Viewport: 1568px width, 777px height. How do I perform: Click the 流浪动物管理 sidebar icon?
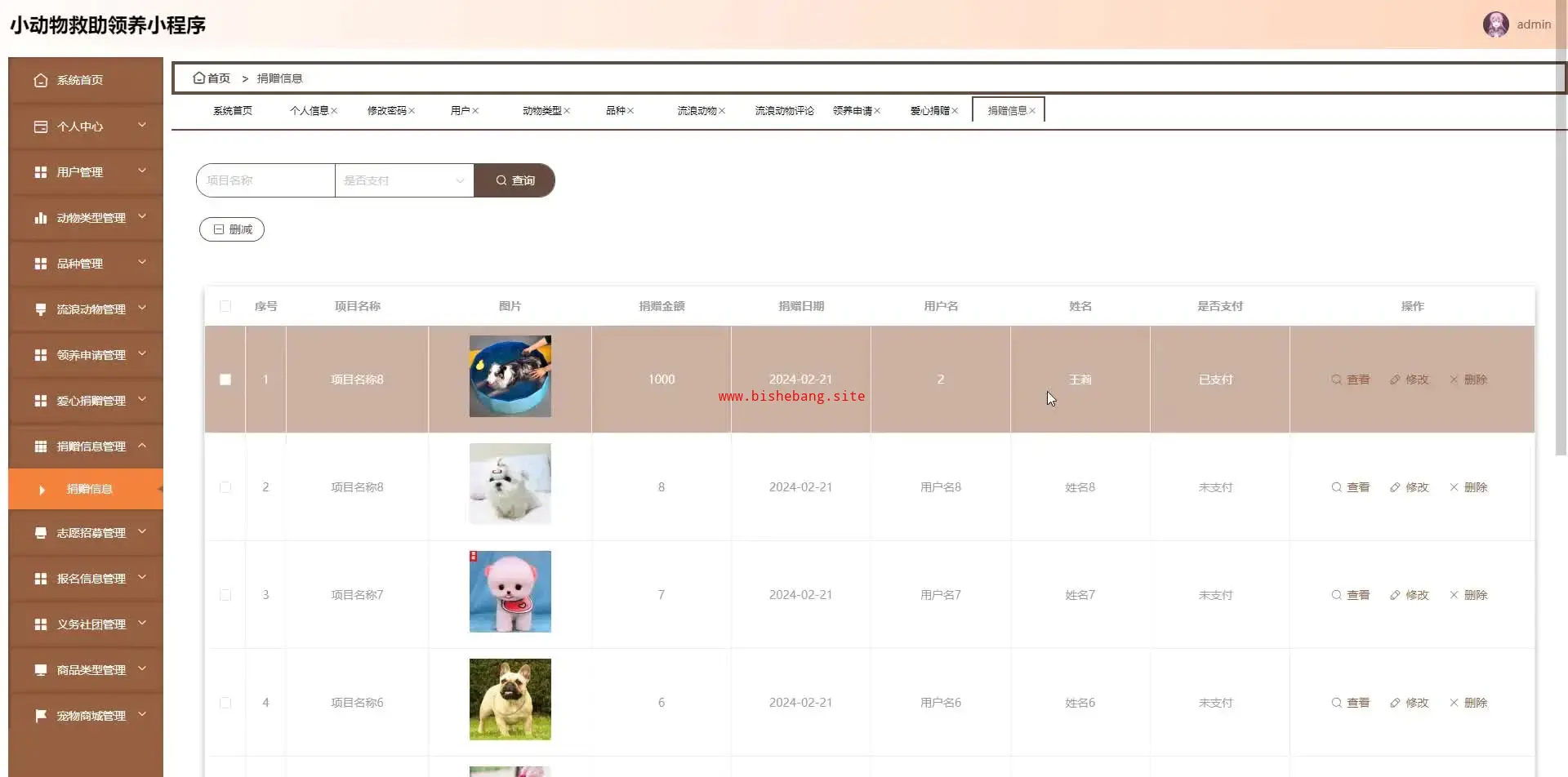(41, 309)
